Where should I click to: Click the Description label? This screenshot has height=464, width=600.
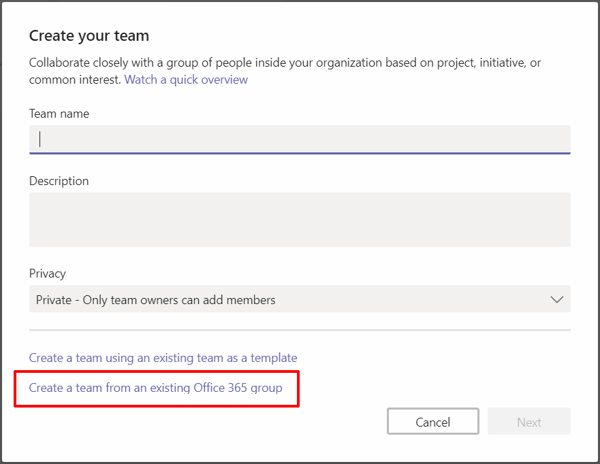(59, 181)
